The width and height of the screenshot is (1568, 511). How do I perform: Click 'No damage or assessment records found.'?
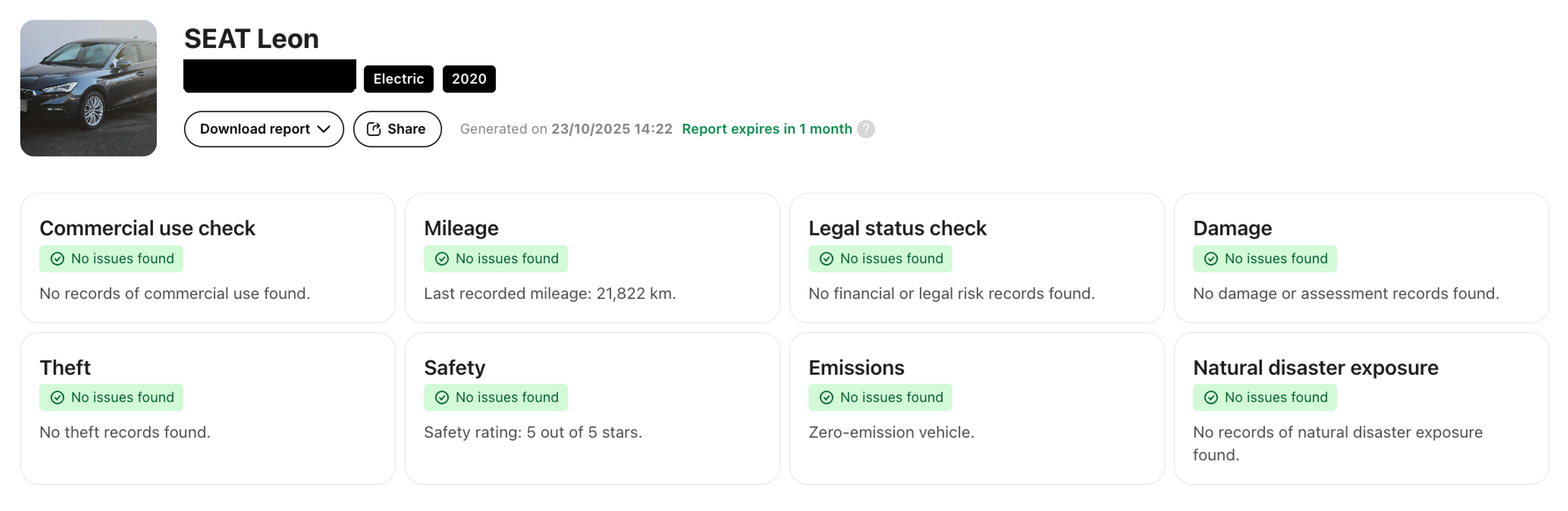(1346, 294)
